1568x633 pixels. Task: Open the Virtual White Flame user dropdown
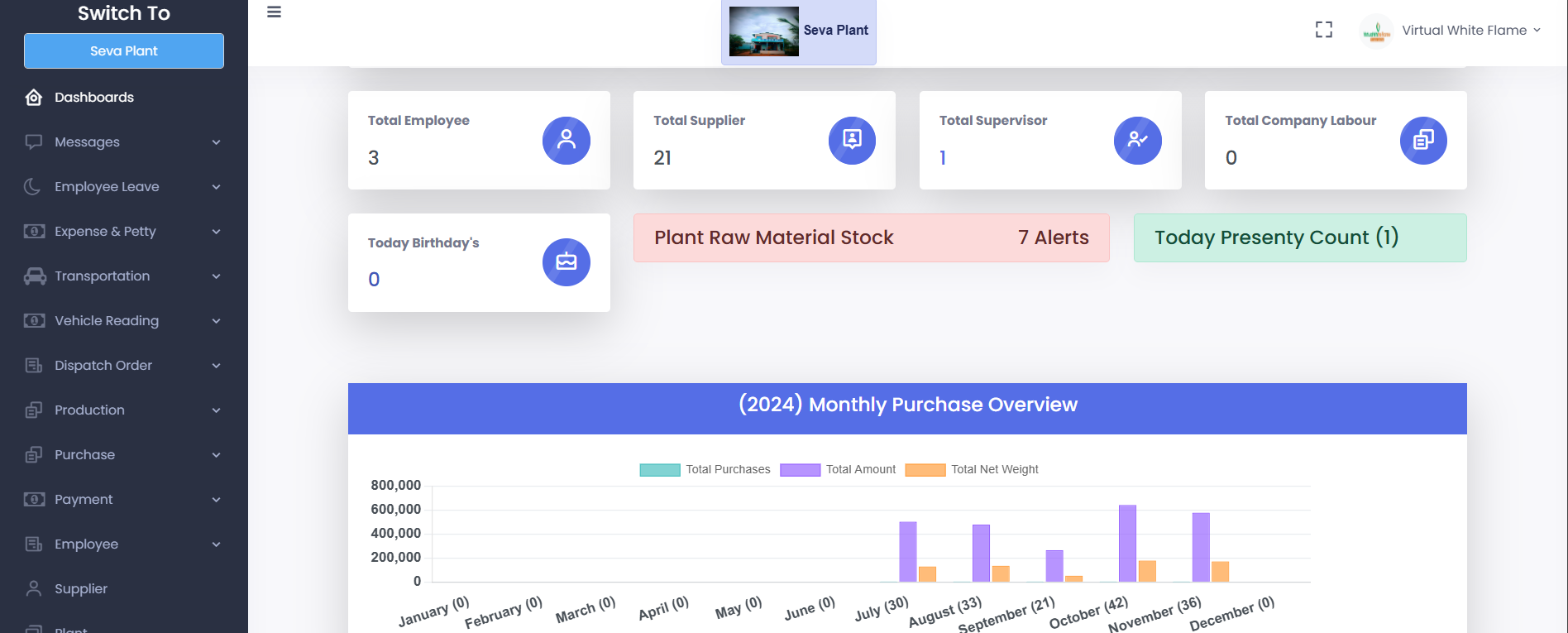point(1453,31)
